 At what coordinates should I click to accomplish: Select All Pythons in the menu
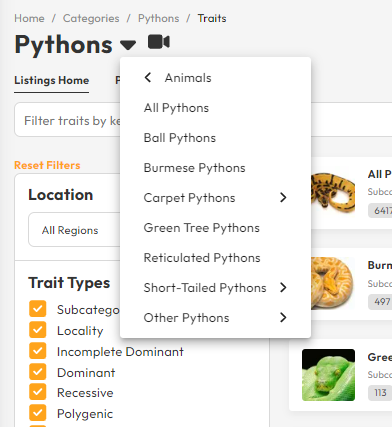[x=176, y=108]
